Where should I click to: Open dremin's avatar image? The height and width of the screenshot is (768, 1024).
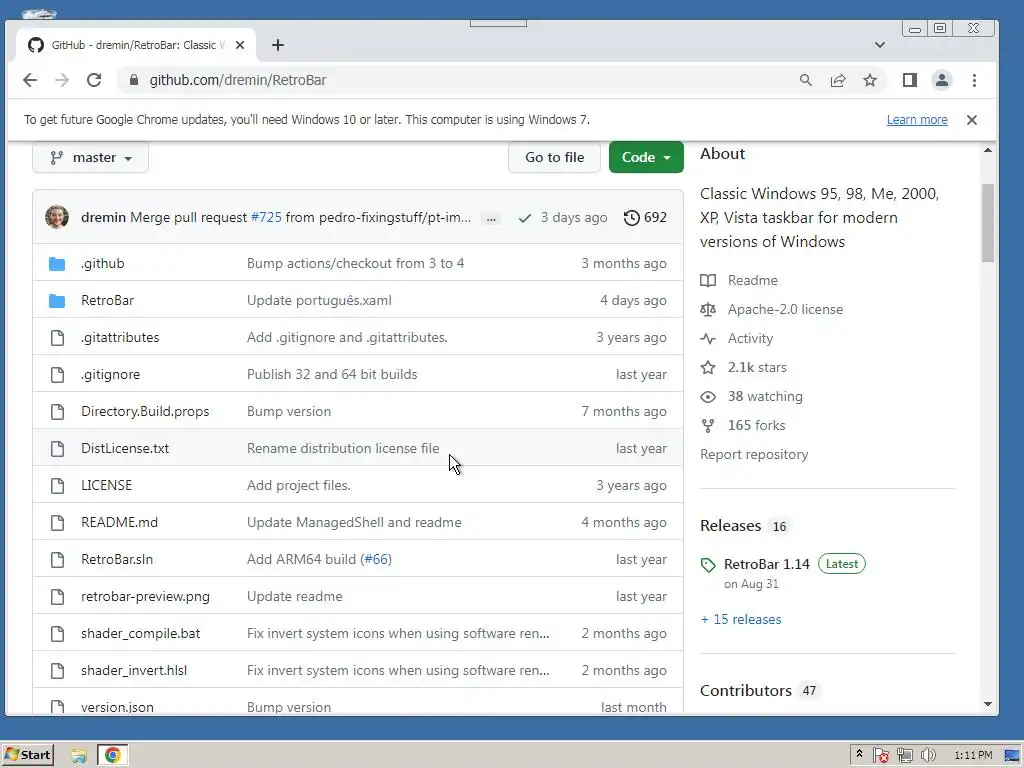point(57,217)
